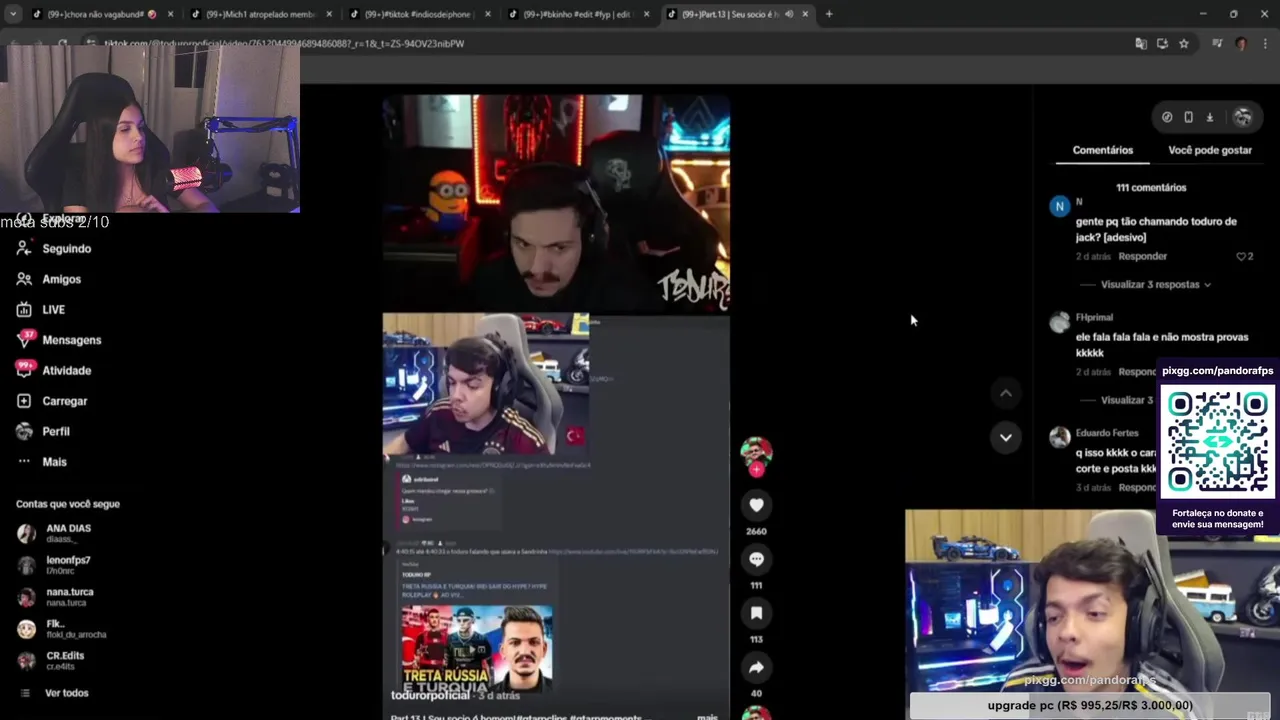
Task: Click the toduroroficial username under the video
Action: coord(430,695)
